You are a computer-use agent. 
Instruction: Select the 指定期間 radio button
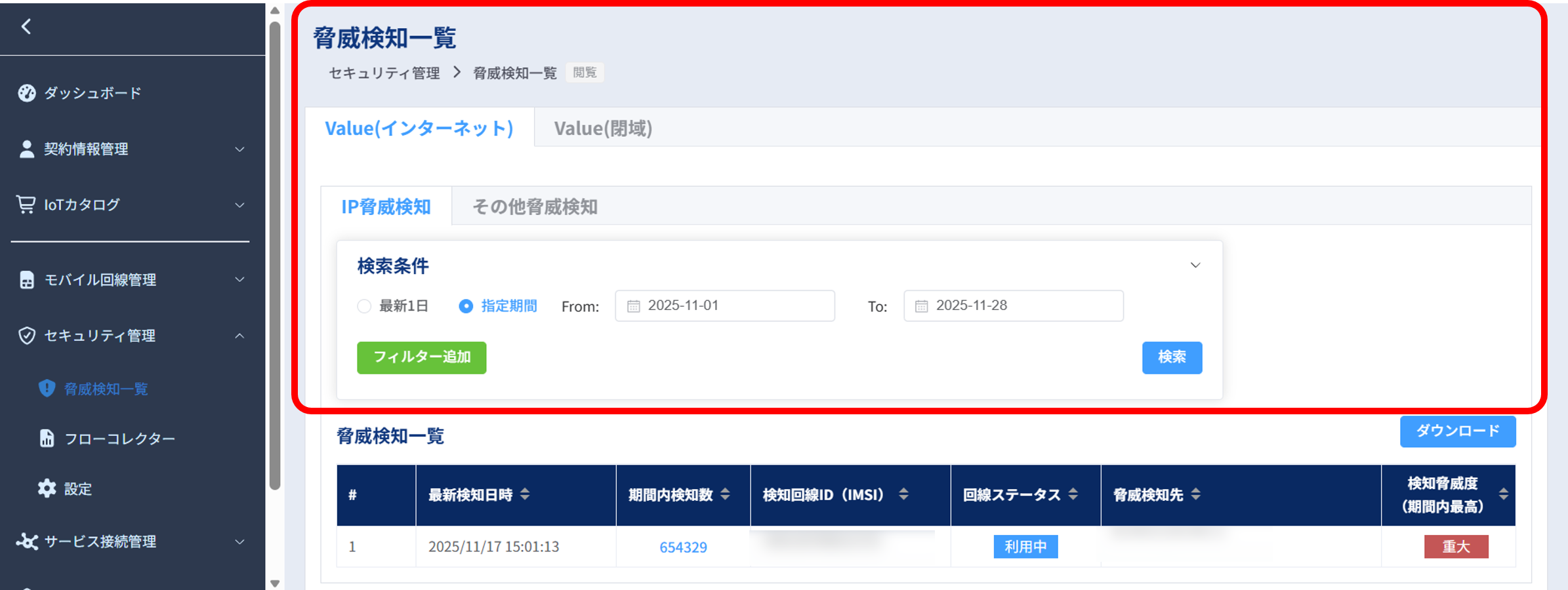466,305
